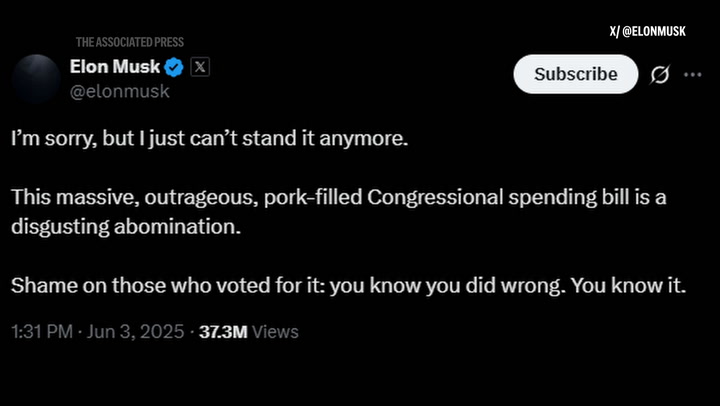Click The Associated Press watermark text
This screenshot has height=406, width=720.
130,42
